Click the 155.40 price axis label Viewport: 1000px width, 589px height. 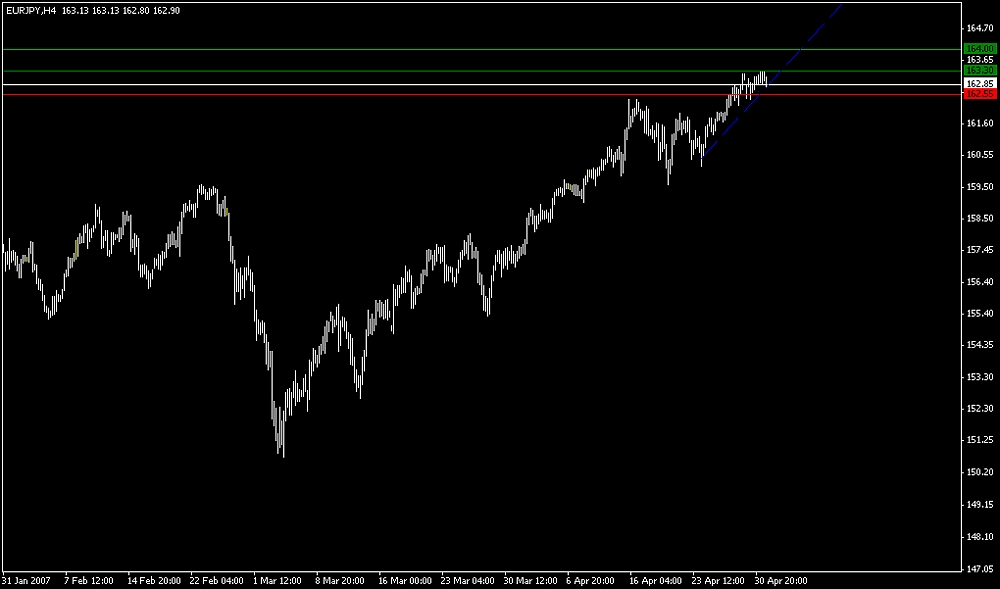click(x=980, y=314)
